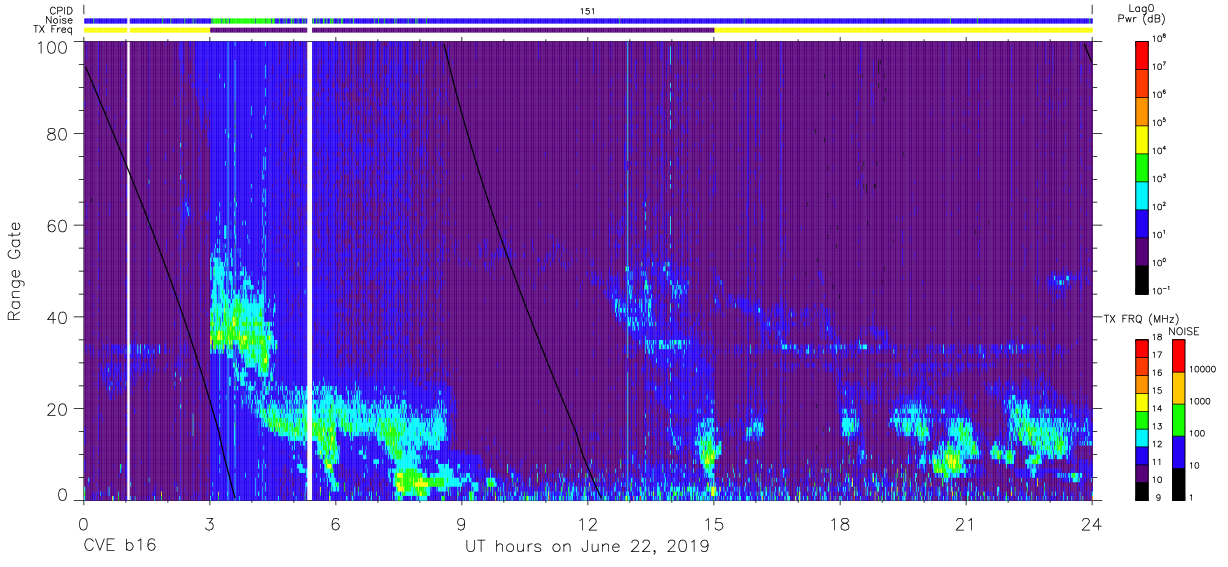Click the '20' y-axis tick label

57,408
